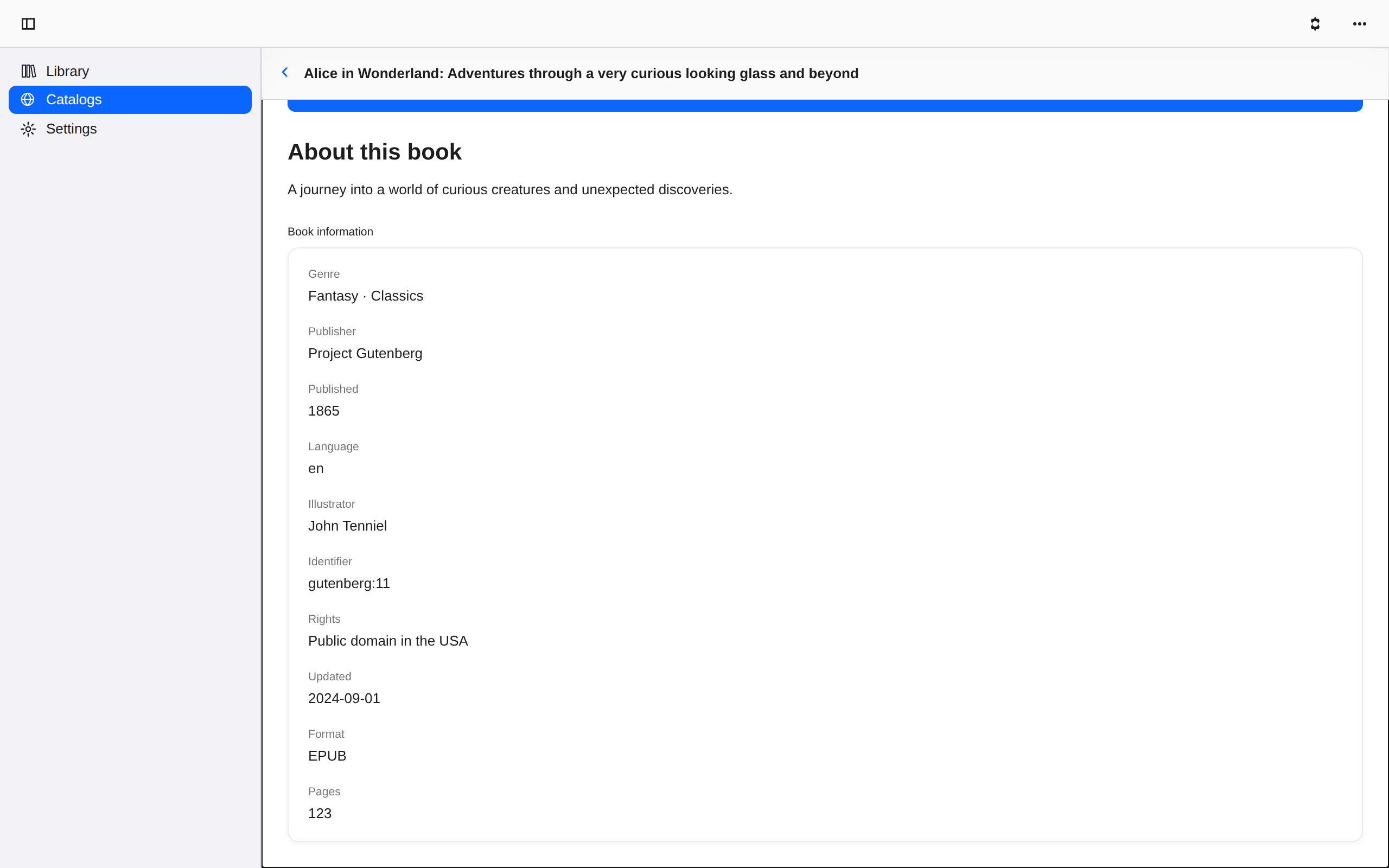The height and width of the screenshot is (868, 1389).
Task: Click the blue button above About this book
Action: point(825,106)
